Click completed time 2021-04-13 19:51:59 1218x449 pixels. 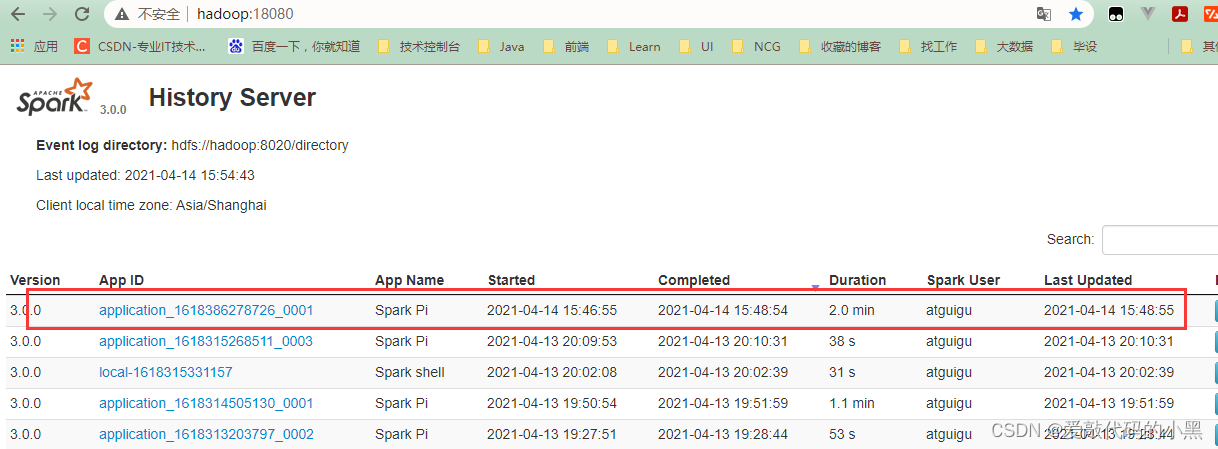[x=723, y=403]
